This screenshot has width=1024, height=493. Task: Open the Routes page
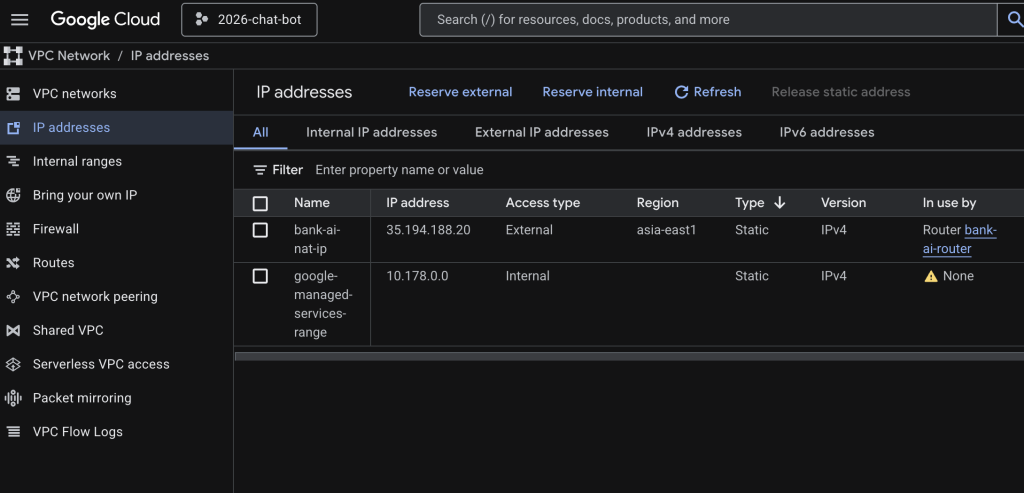54,263
